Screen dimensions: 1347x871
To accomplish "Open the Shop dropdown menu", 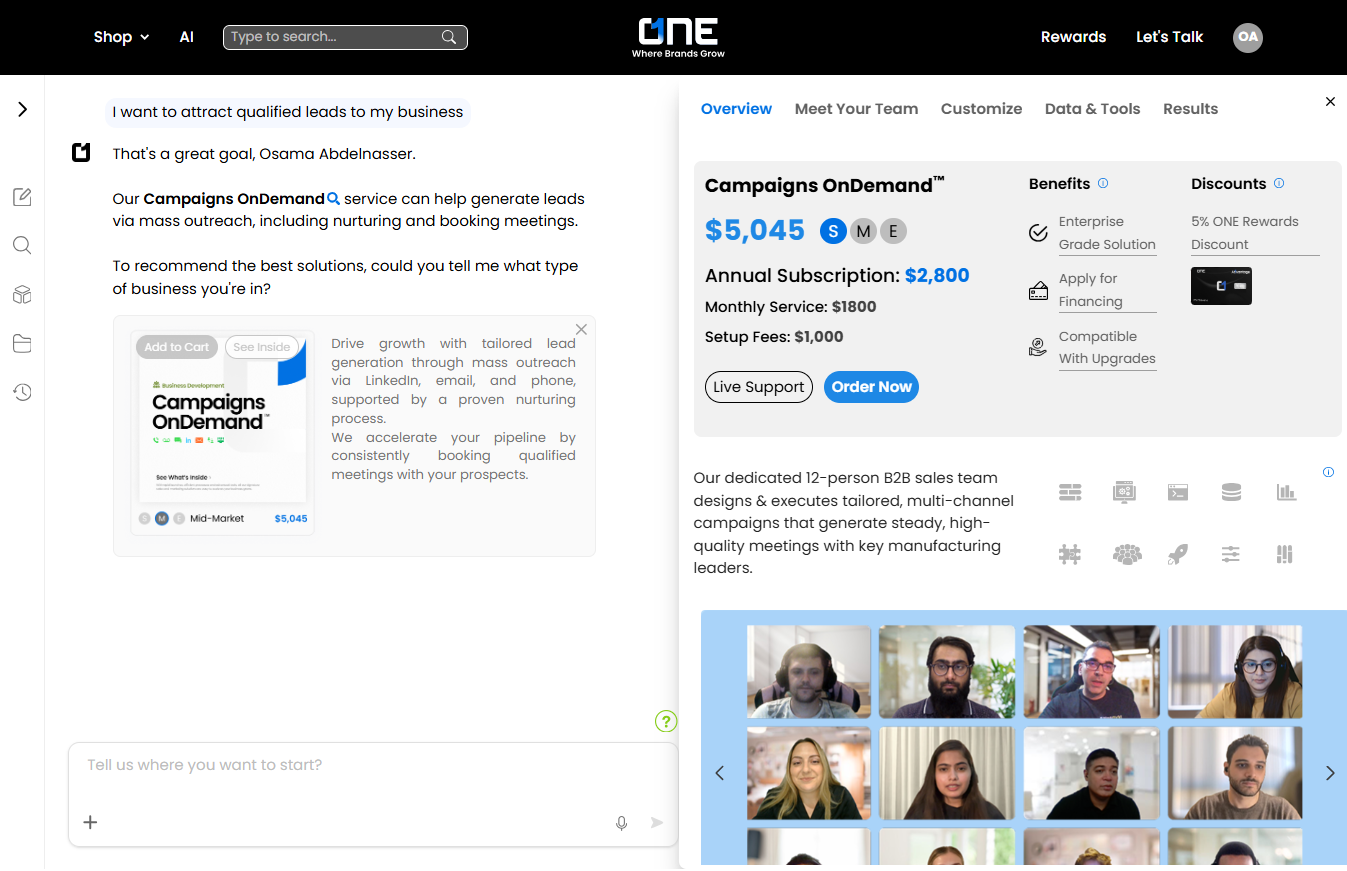I will coord(121,37).
